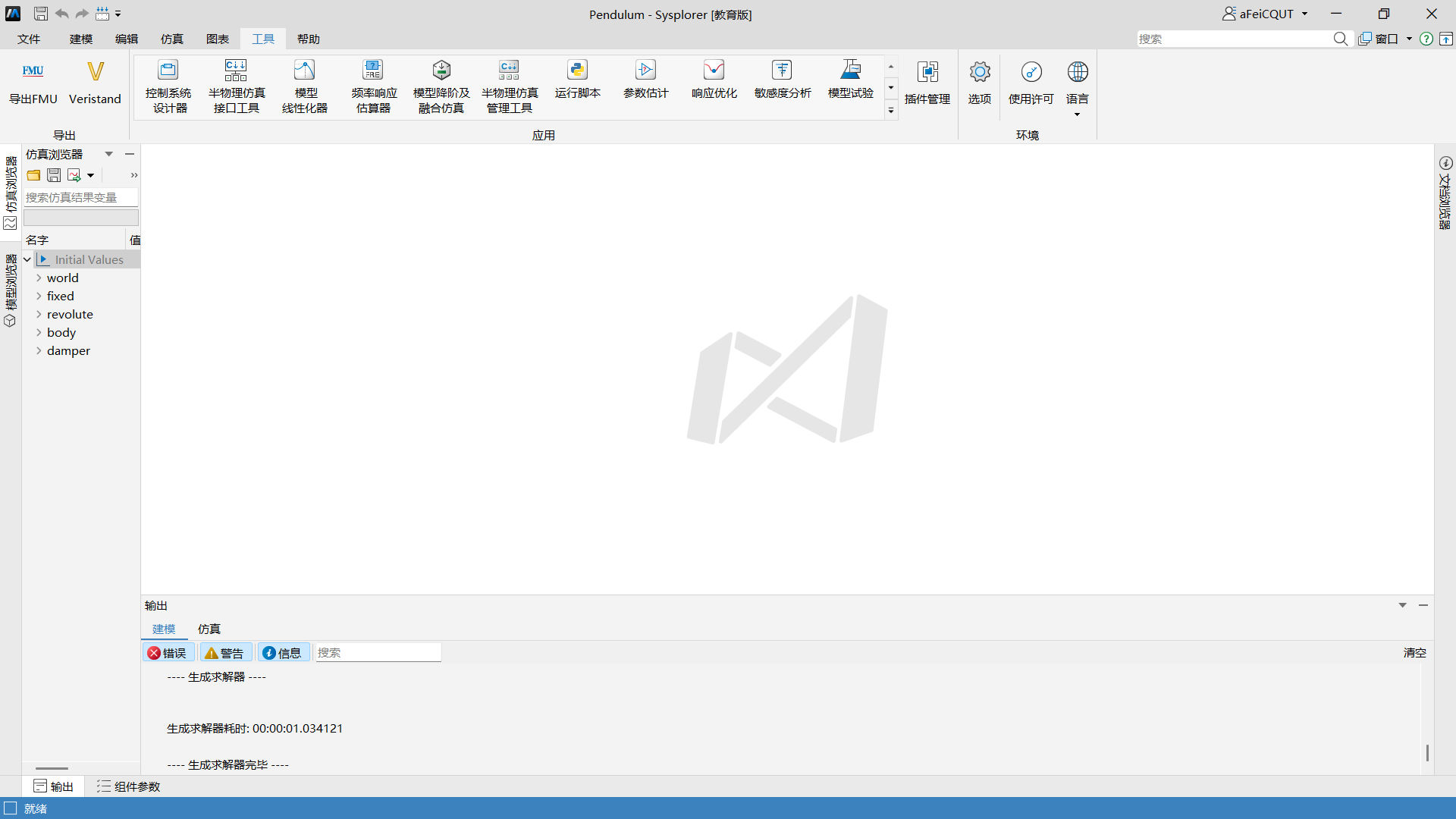
Task: Click the redo arrow in title bar
Action: 82,14
